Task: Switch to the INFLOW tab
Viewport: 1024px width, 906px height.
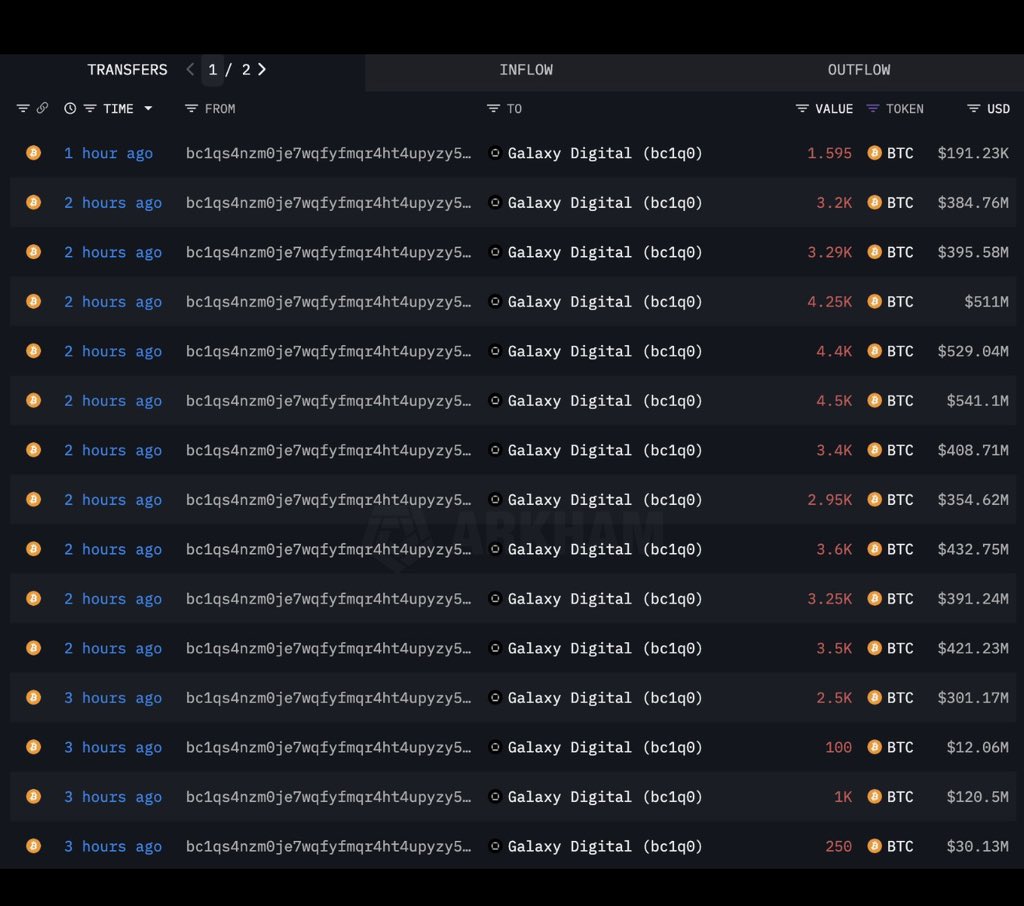Action: 526,70
